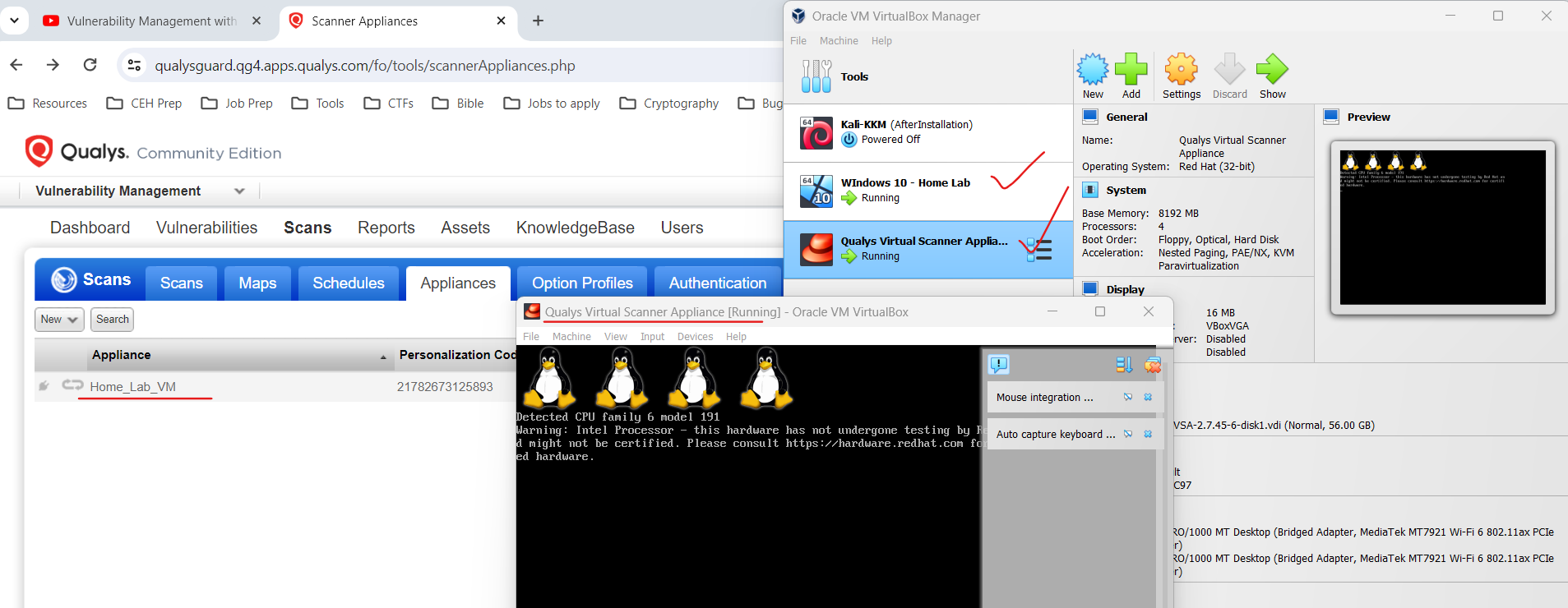Click the notification order toggle icon
Screen dimensions: 1568x608
(x=1124, y=365)
